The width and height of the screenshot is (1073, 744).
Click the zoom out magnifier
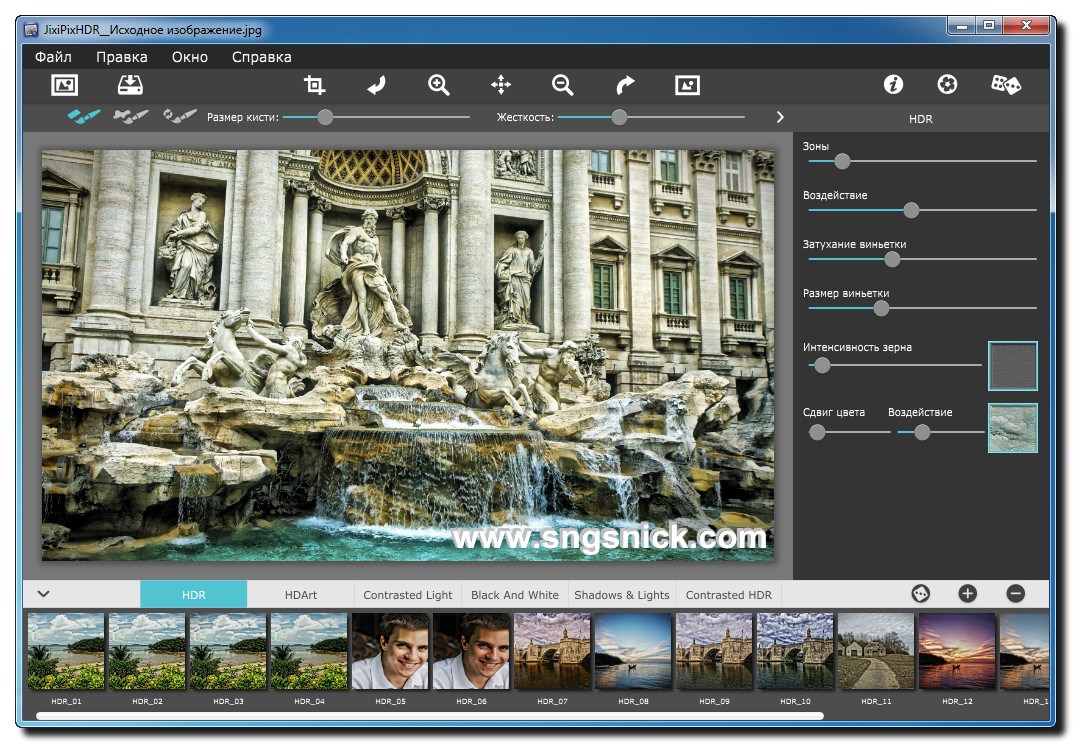563,85
